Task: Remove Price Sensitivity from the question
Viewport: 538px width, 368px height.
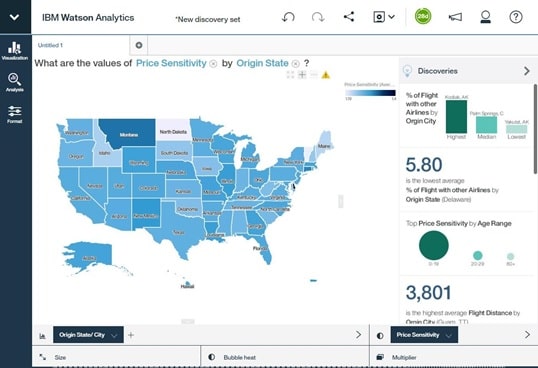Action: pyautogui.click(x=213, y=64)
